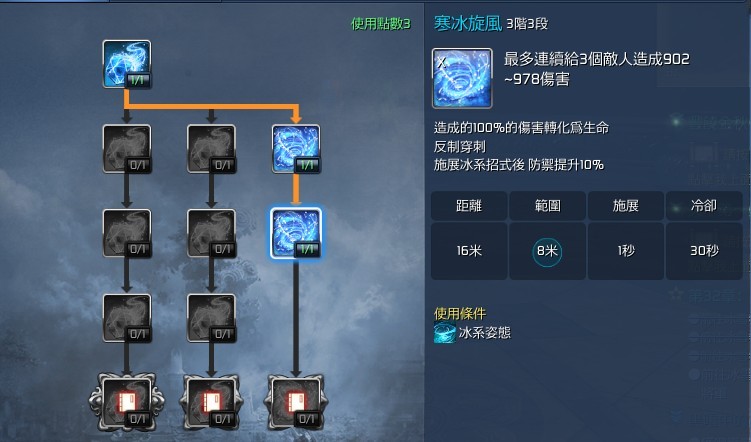Click the large 寒冰旋風 skill icon in detail panel
This screenshot has height=442, width=751.
[462, 78]
